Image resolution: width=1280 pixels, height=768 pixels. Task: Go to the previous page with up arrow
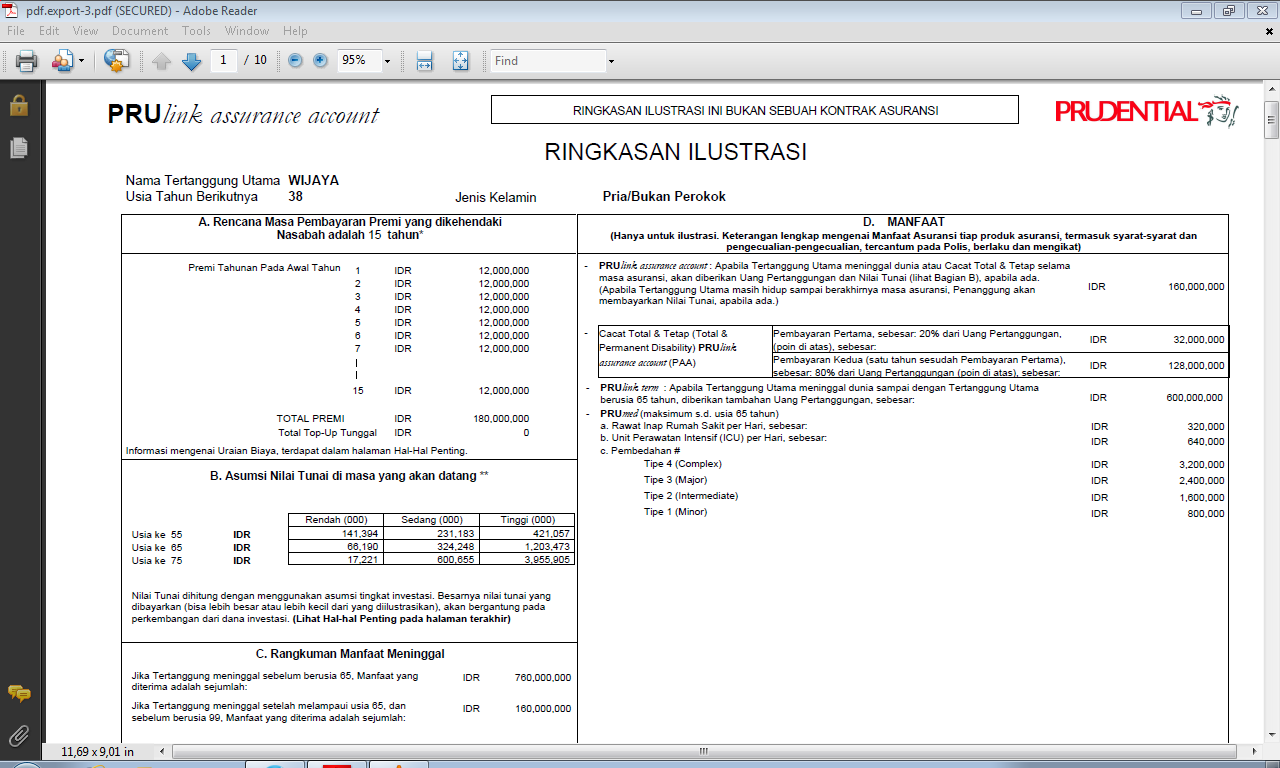pos(162,61)
